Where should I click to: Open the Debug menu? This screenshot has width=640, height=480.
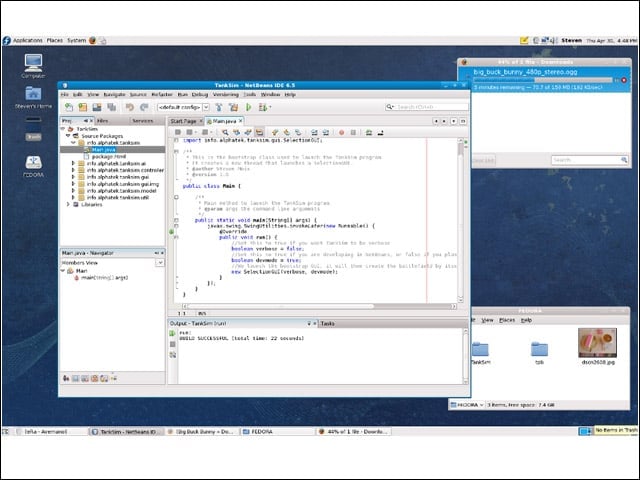(200, 94)
